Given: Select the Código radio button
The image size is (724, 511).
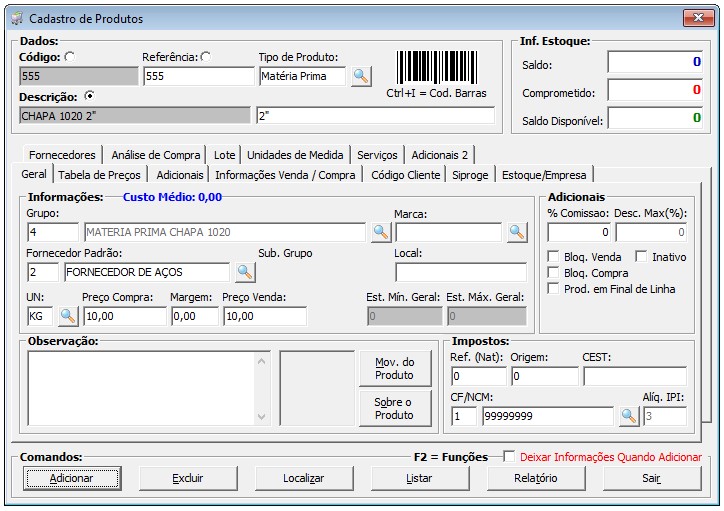Looking at the screenshot, I should (x=70, y=57).
